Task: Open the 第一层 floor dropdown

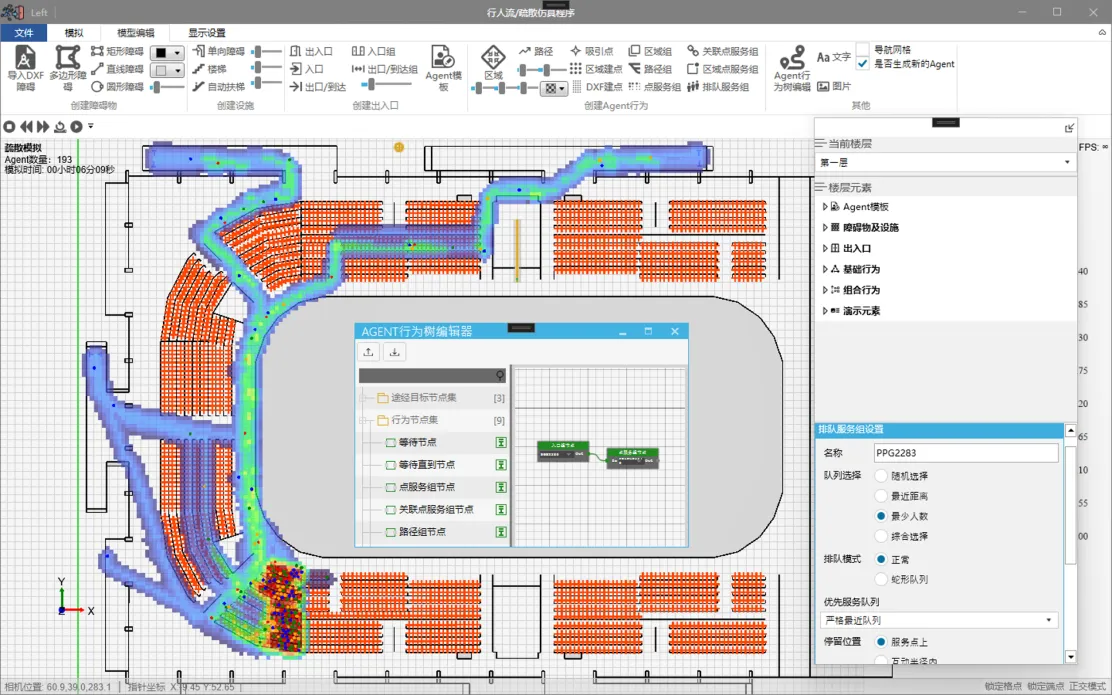Action: [945, 162]
